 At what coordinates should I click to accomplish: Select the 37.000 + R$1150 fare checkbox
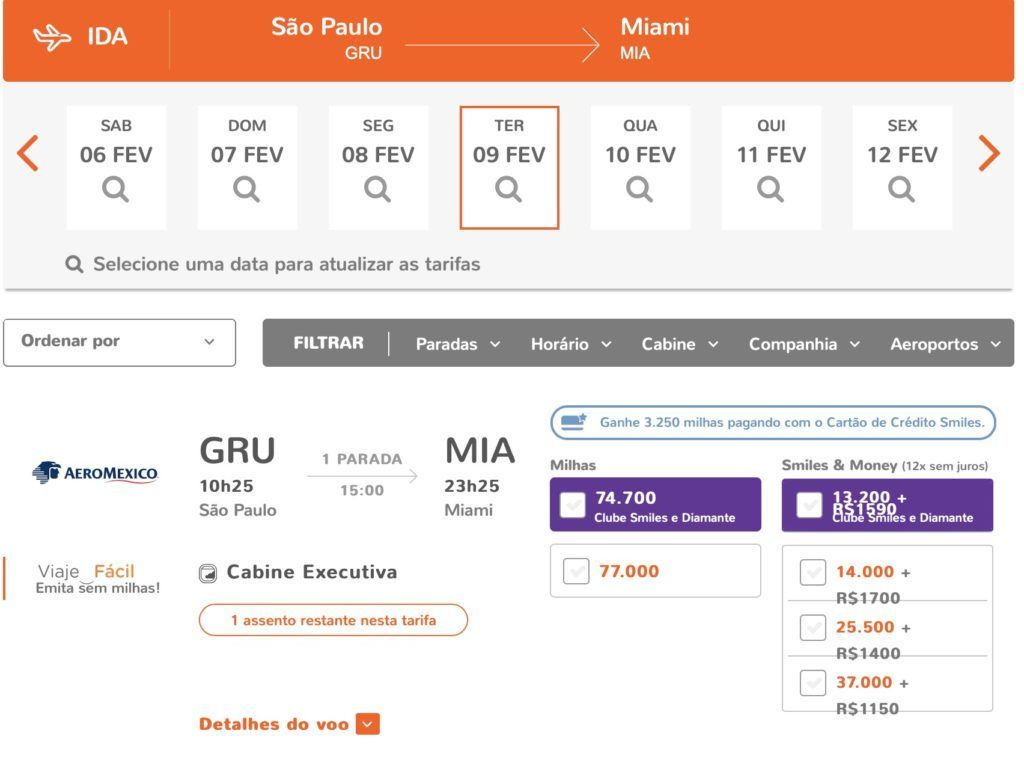tap(812, 683)
